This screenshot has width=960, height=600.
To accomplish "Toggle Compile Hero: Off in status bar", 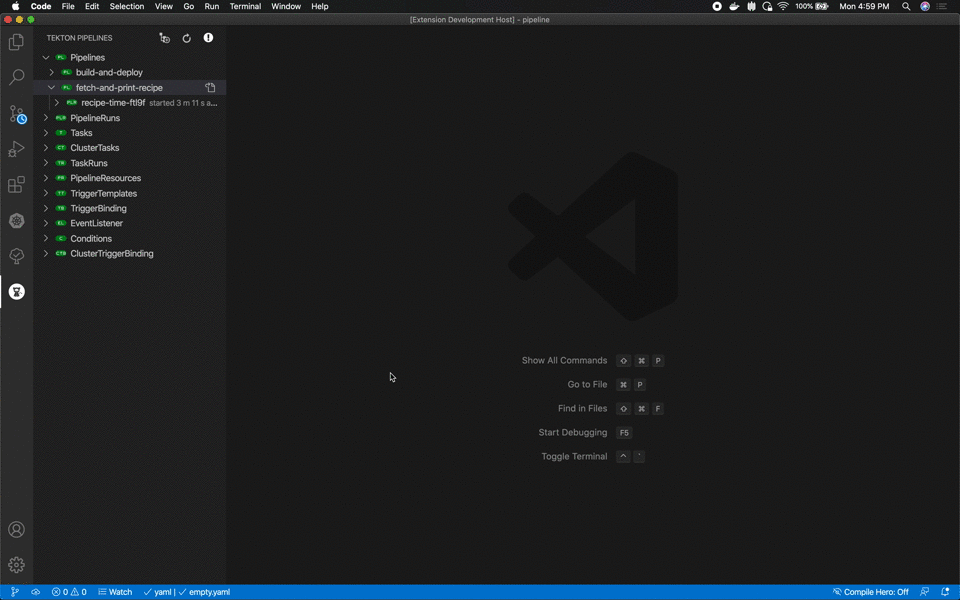I will coord(870,592).
